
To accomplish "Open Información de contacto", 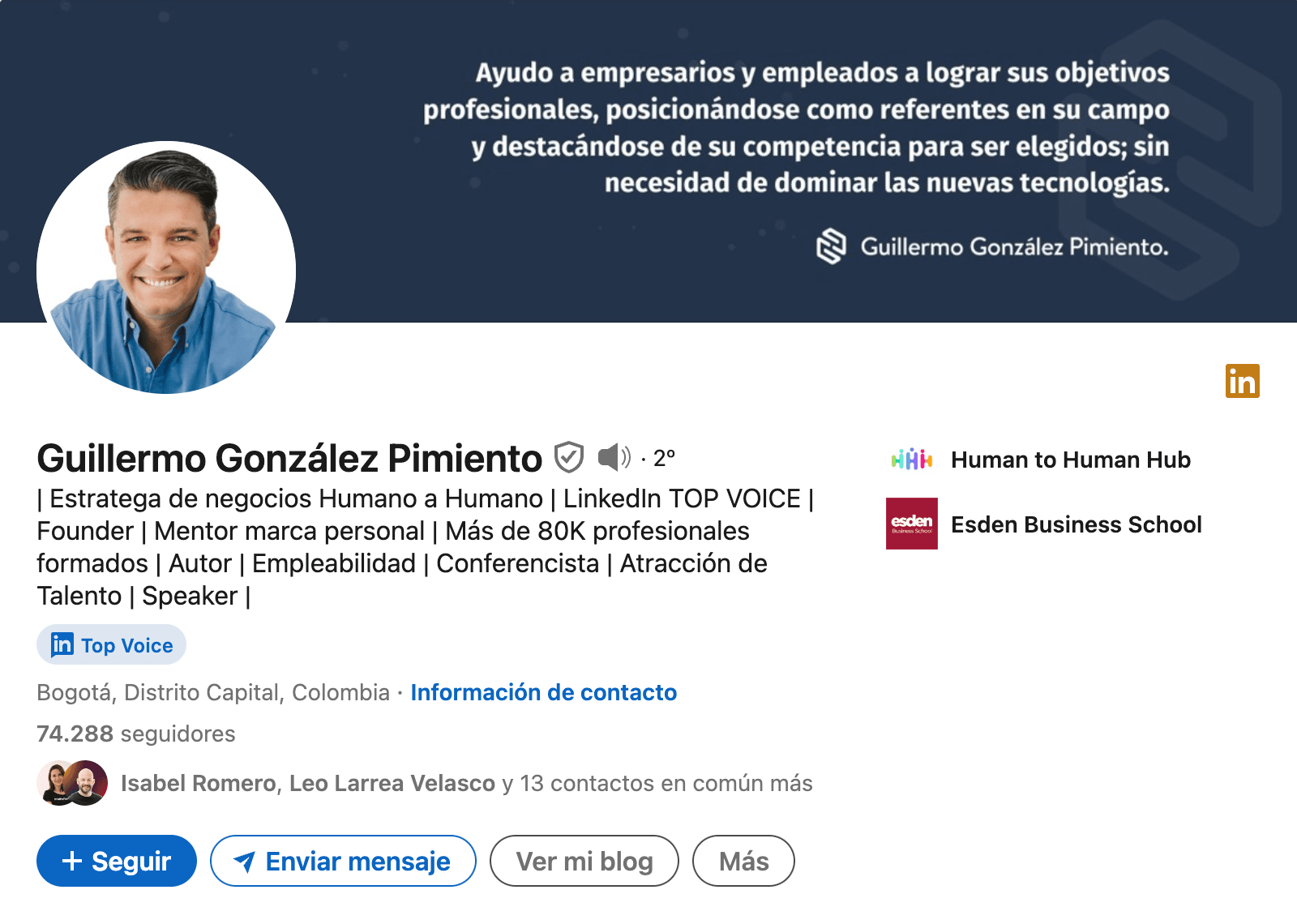I will 544,692.
